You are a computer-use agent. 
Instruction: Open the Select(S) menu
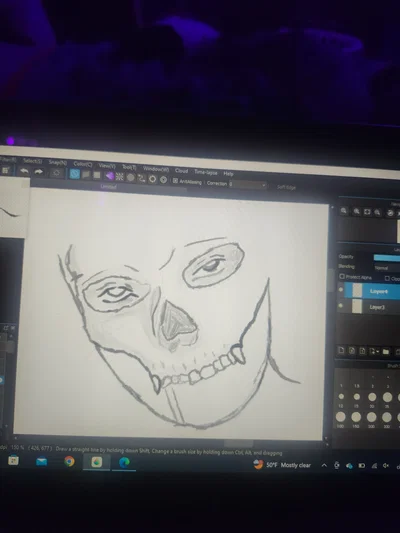coord(33,161)
